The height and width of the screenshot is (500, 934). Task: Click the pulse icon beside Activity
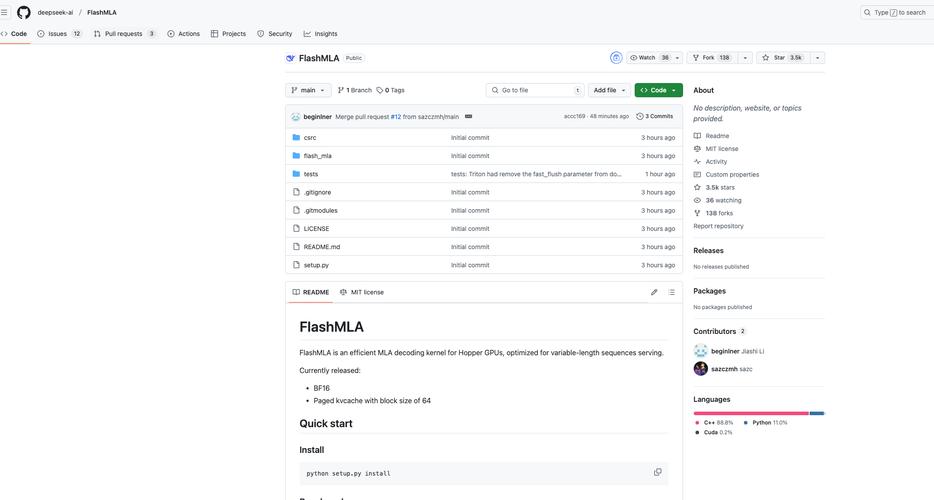click(697, 162)
